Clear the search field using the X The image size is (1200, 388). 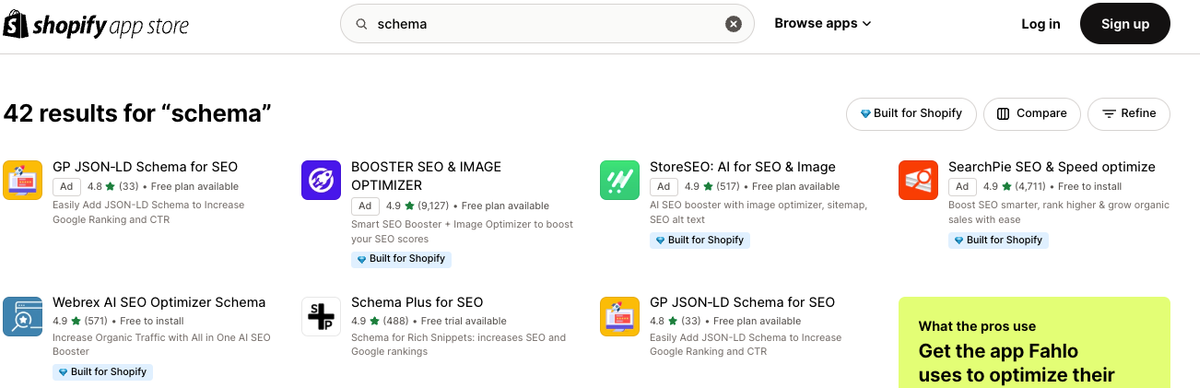pyautogui.click(x=734, y=24)
